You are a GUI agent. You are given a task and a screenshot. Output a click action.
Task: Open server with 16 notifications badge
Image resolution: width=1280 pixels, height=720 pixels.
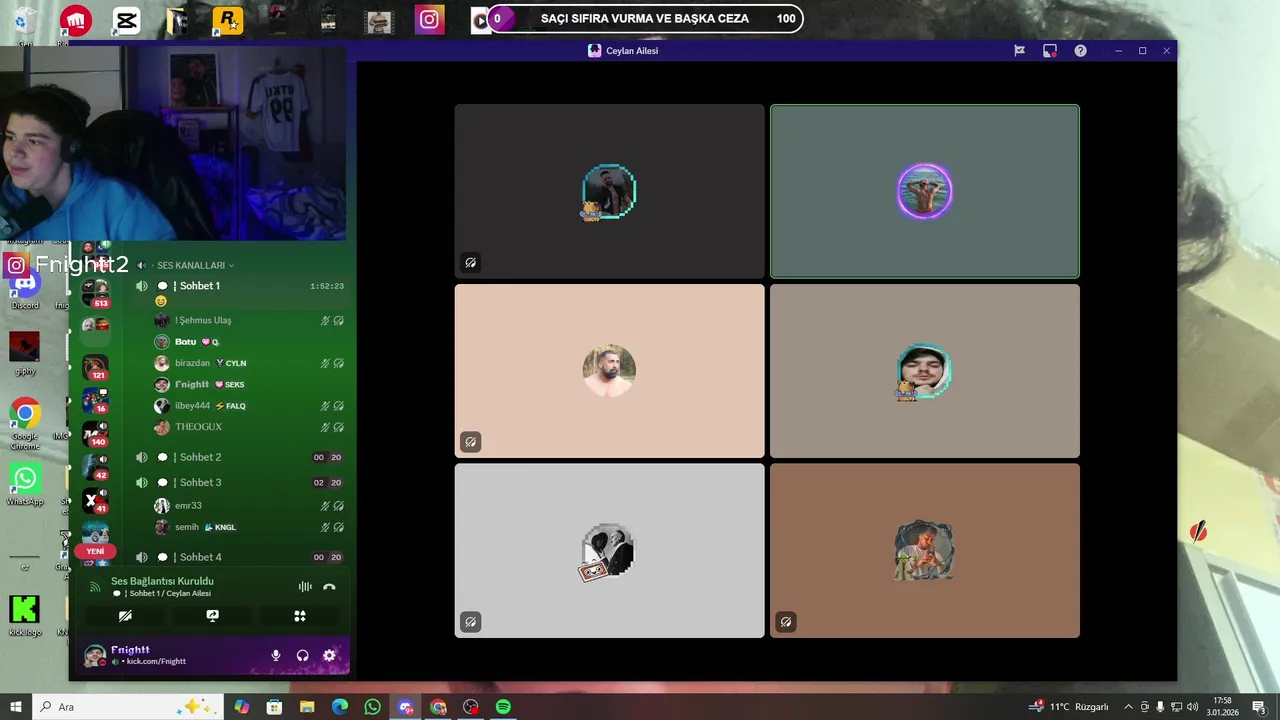tap(96, 400)
